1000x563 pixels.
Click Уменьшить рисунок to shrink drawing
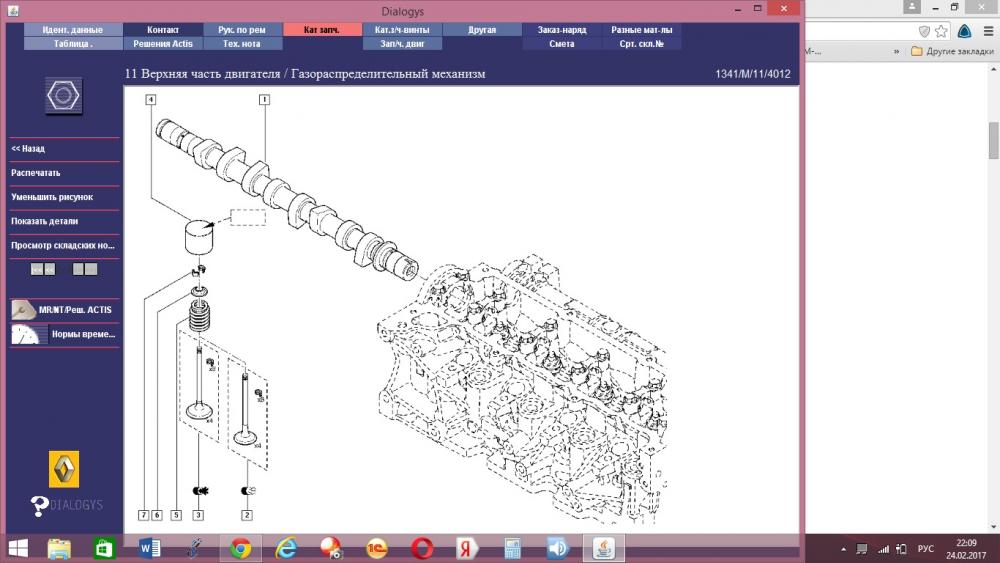[x=52, y=197]
